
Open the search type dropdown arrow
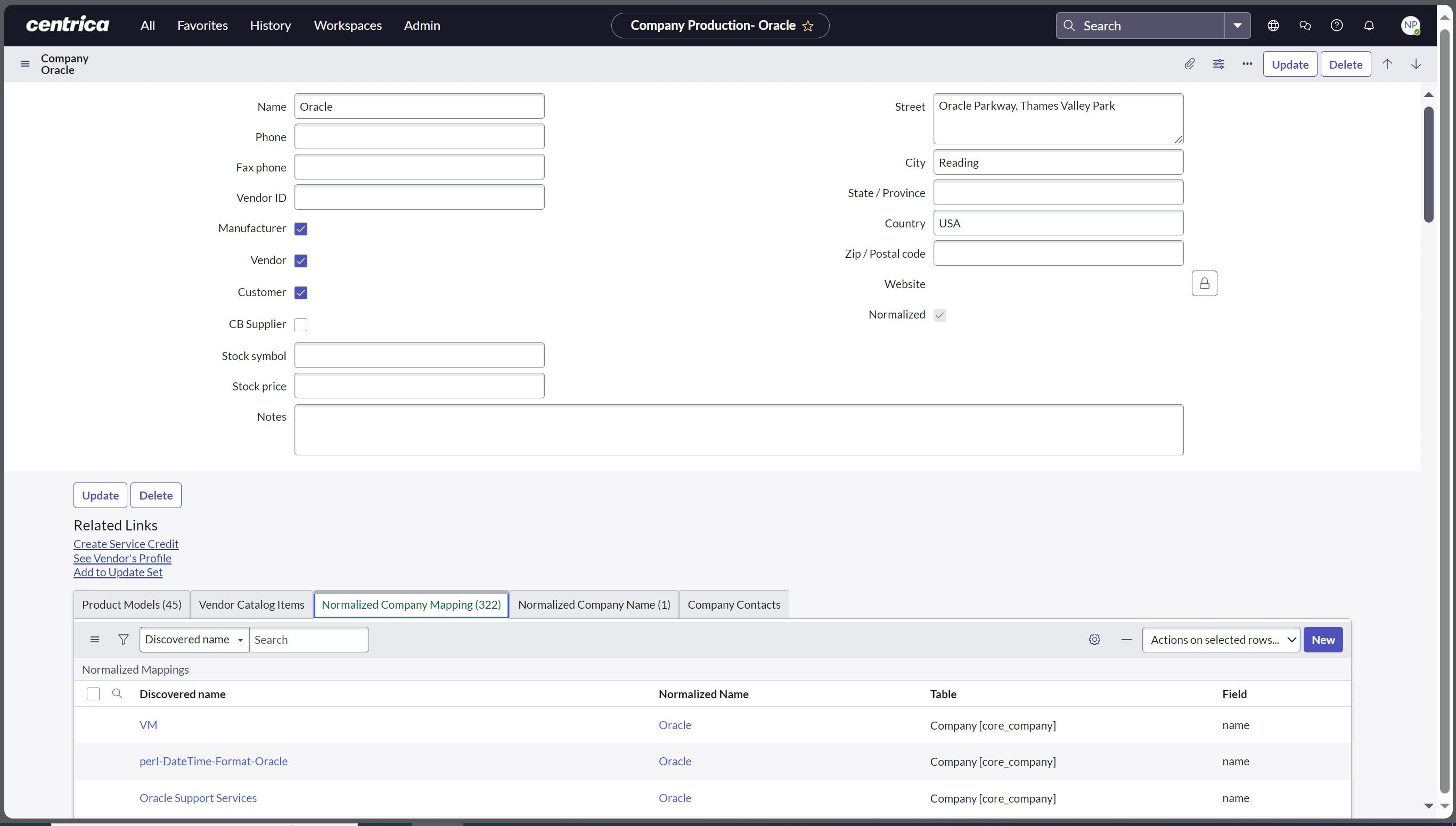coord(1238,25)
